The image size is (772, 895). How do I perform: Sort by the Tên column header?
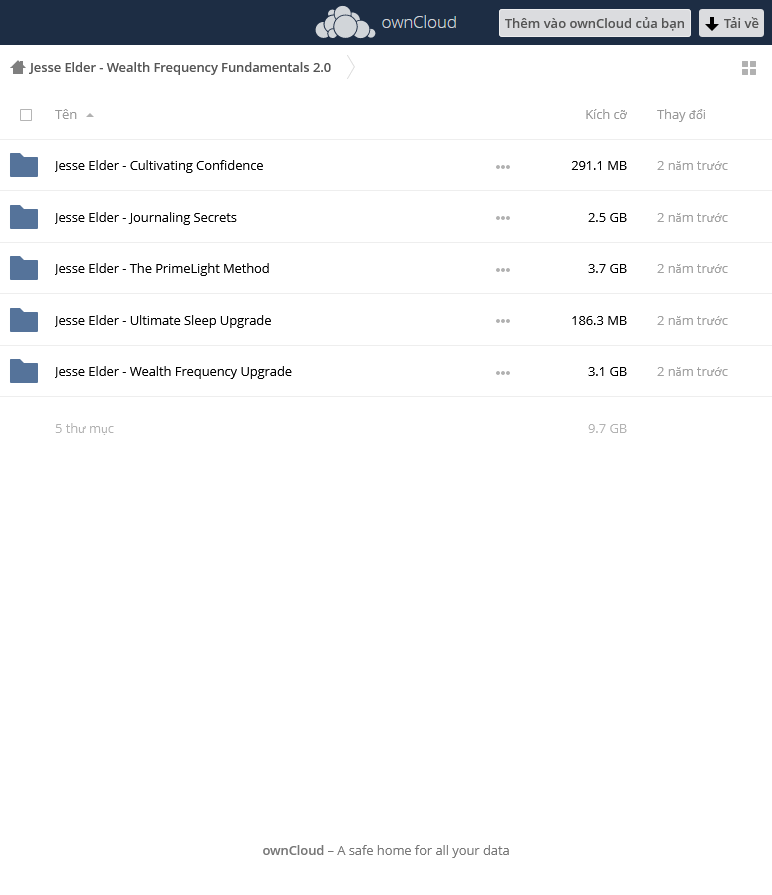[x=74, y=115]
